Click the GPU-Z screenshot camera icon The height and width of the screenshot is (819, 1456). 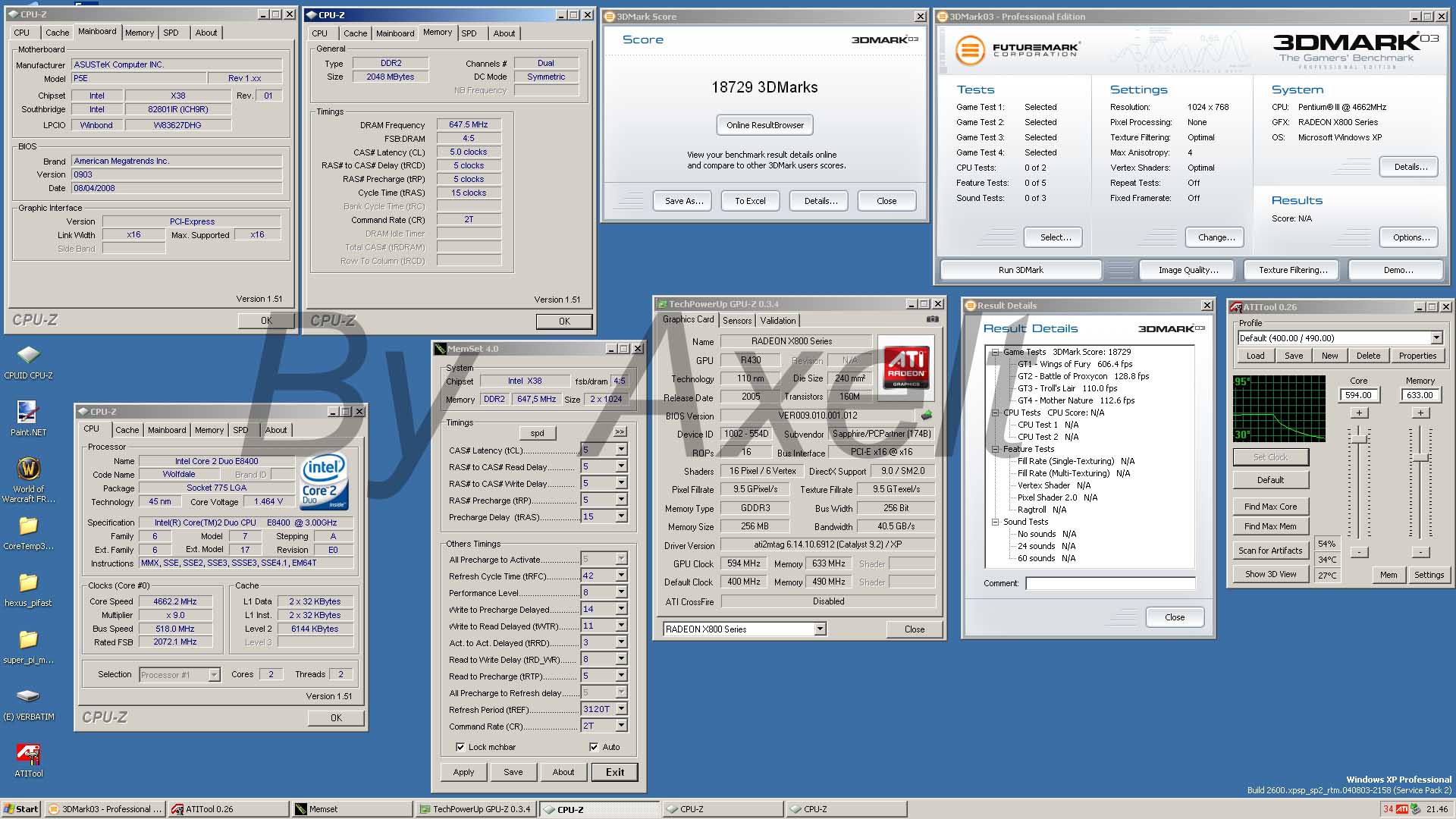933,319
